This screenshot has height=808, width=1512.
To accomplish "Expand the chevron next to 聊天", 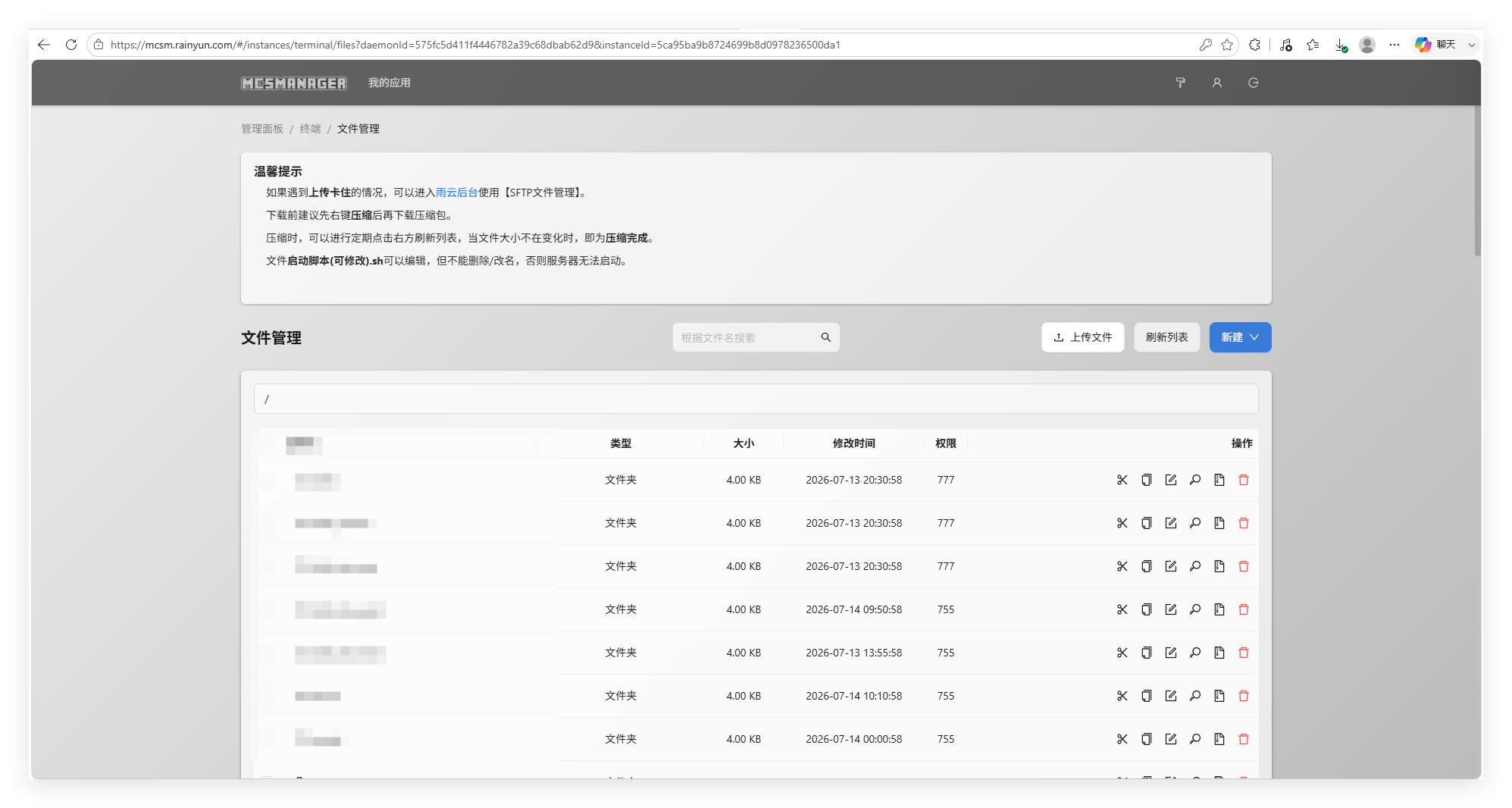I will click(1472, 45).
